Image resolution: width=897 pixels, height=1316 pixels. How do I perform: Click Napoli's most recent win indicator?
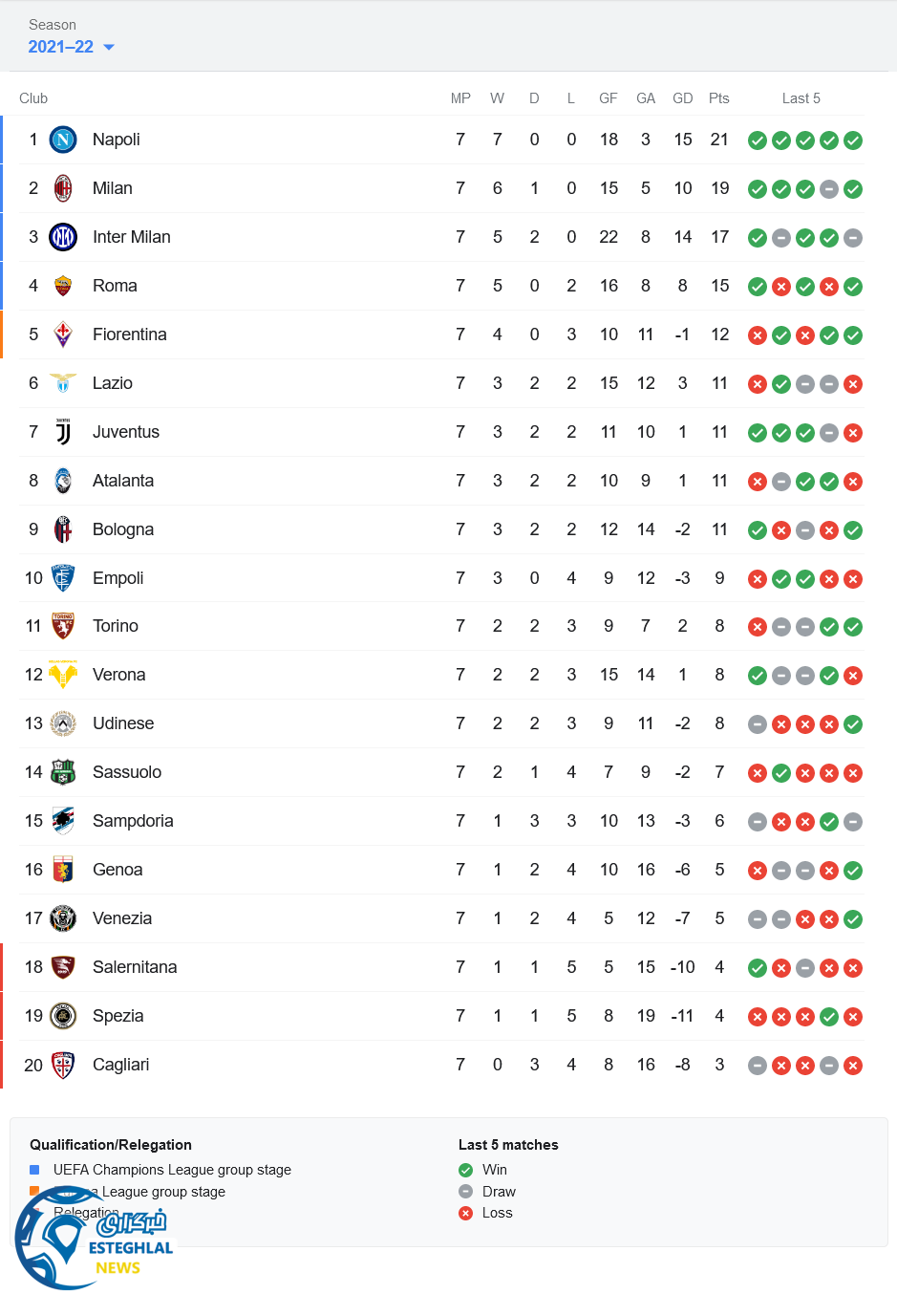(853, 140)
